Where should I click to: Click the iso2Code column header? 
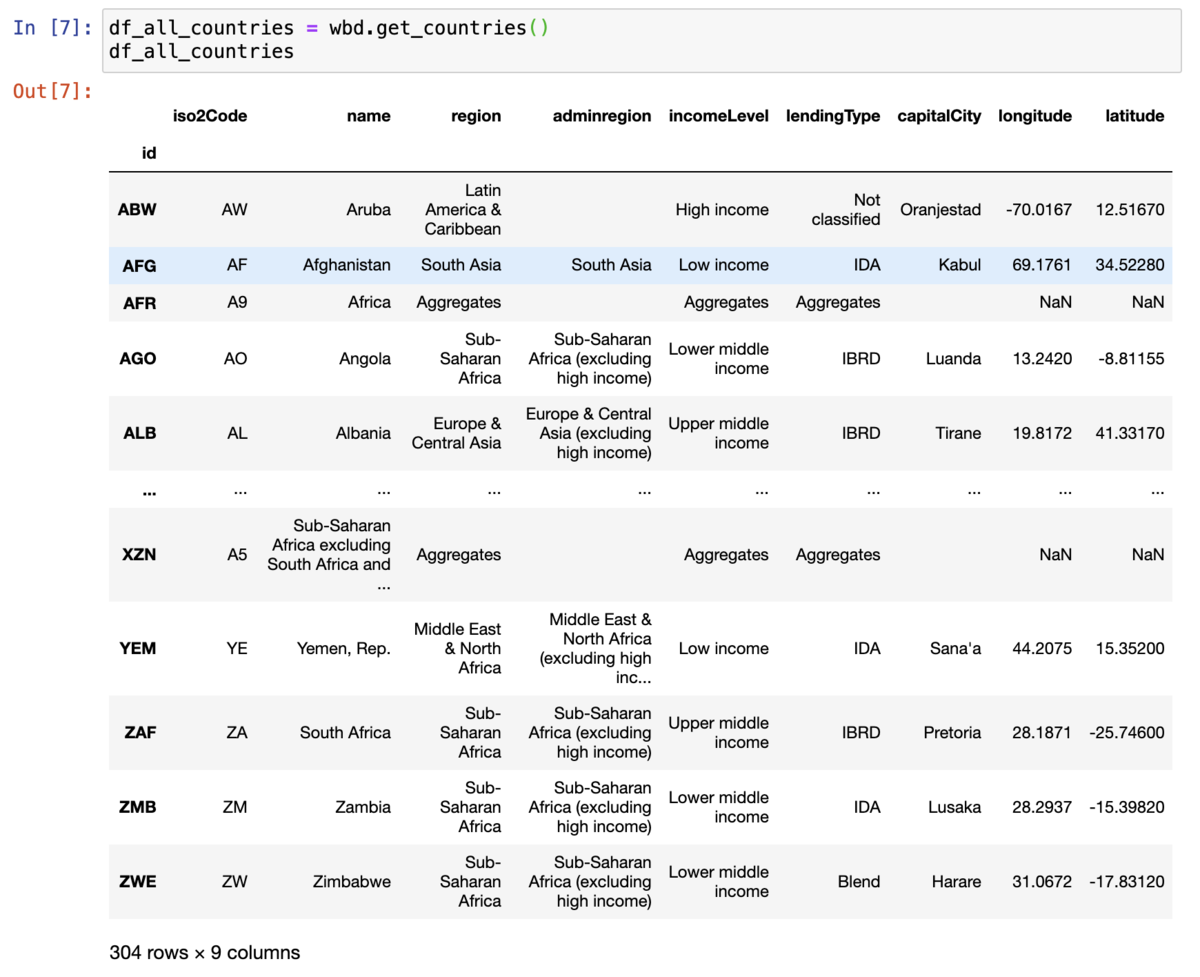tap(210, 116)
